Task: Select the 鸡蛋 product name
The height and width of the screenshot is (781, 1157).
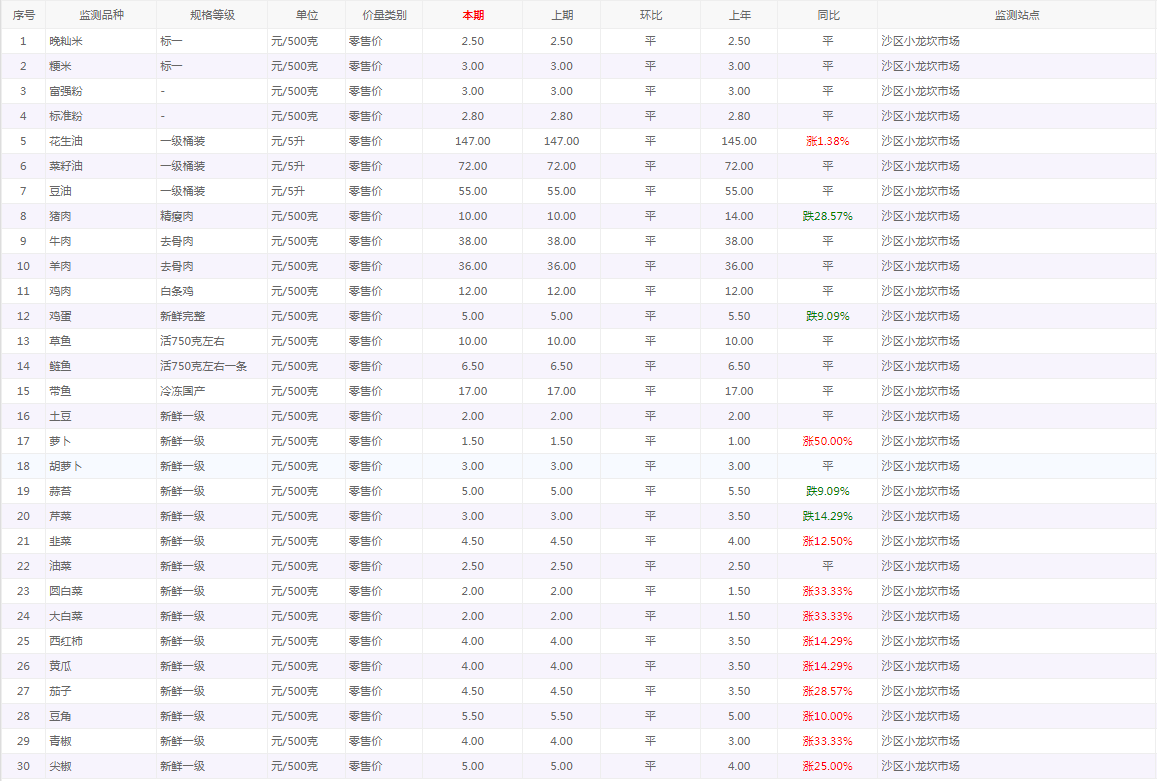Action: (x=60, y=316)
